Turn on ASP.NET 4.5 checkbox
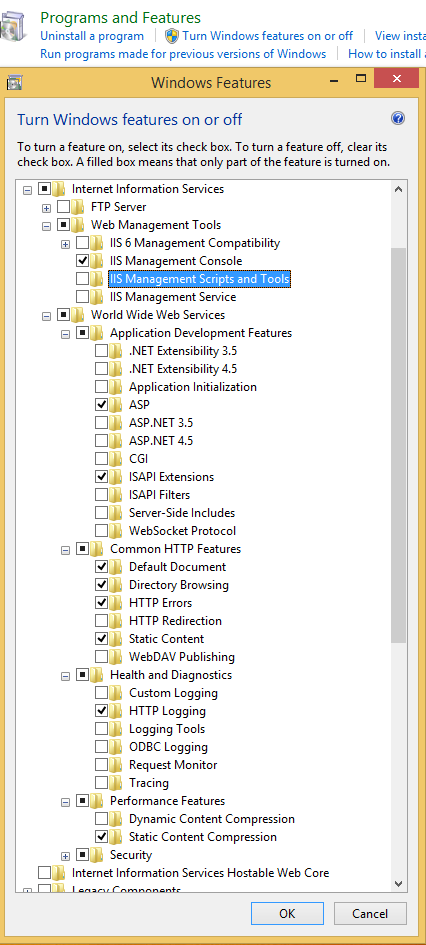The image size is (426, 945). (x=102, y=441)
